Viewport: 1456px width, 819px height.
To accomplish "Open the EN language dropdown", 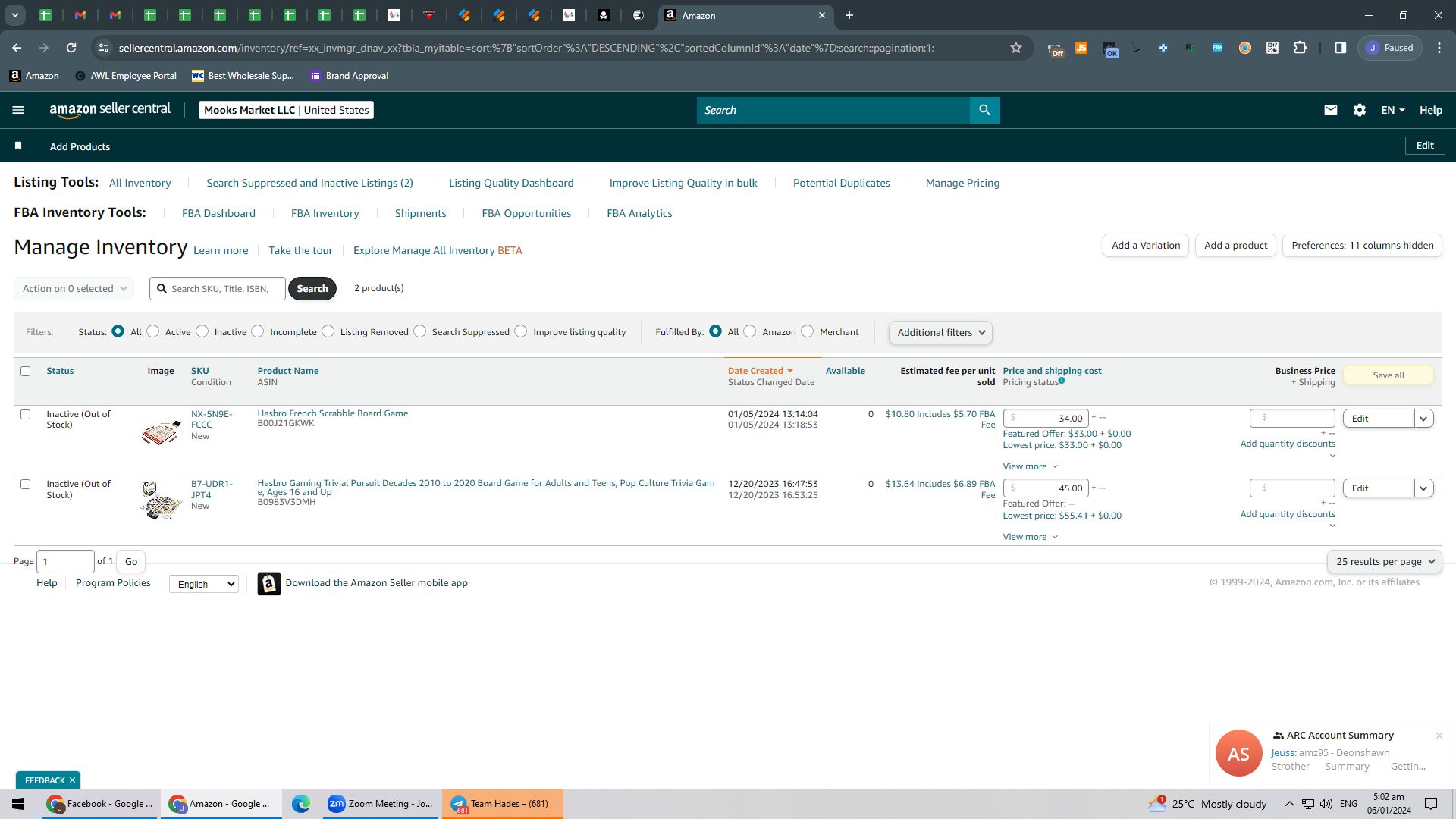I will pyautogui.click(x=1393, y=110).
